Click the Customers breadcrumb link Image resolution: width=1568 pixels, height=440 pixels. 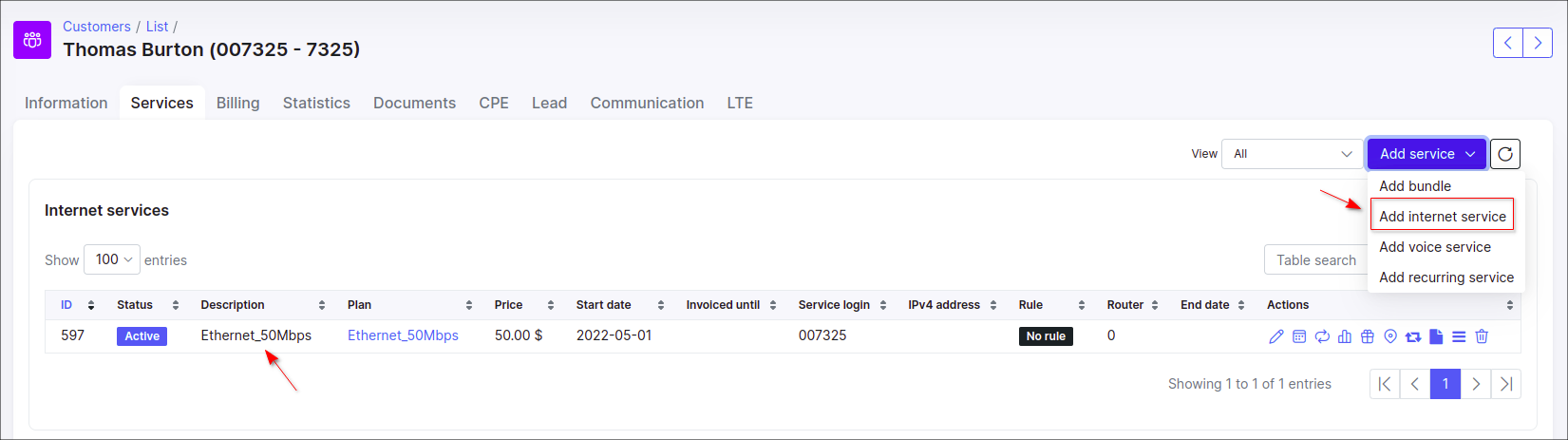click(97, 27)
